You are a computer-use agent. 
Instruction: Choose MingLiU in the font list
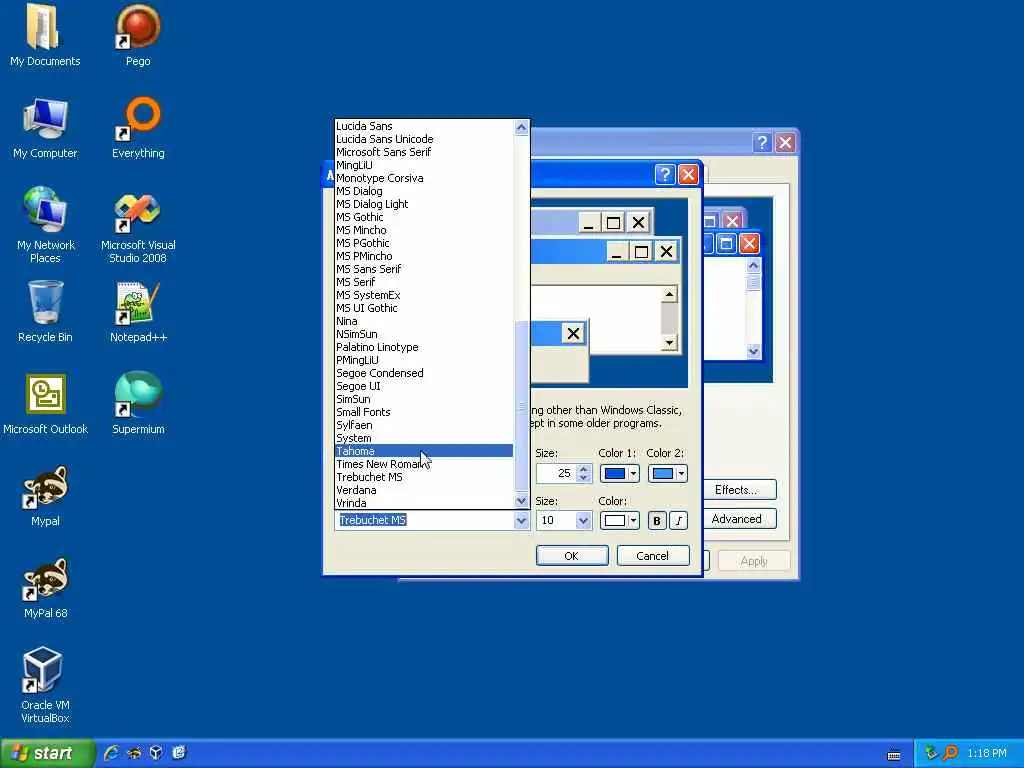click(x=424, y=165)
